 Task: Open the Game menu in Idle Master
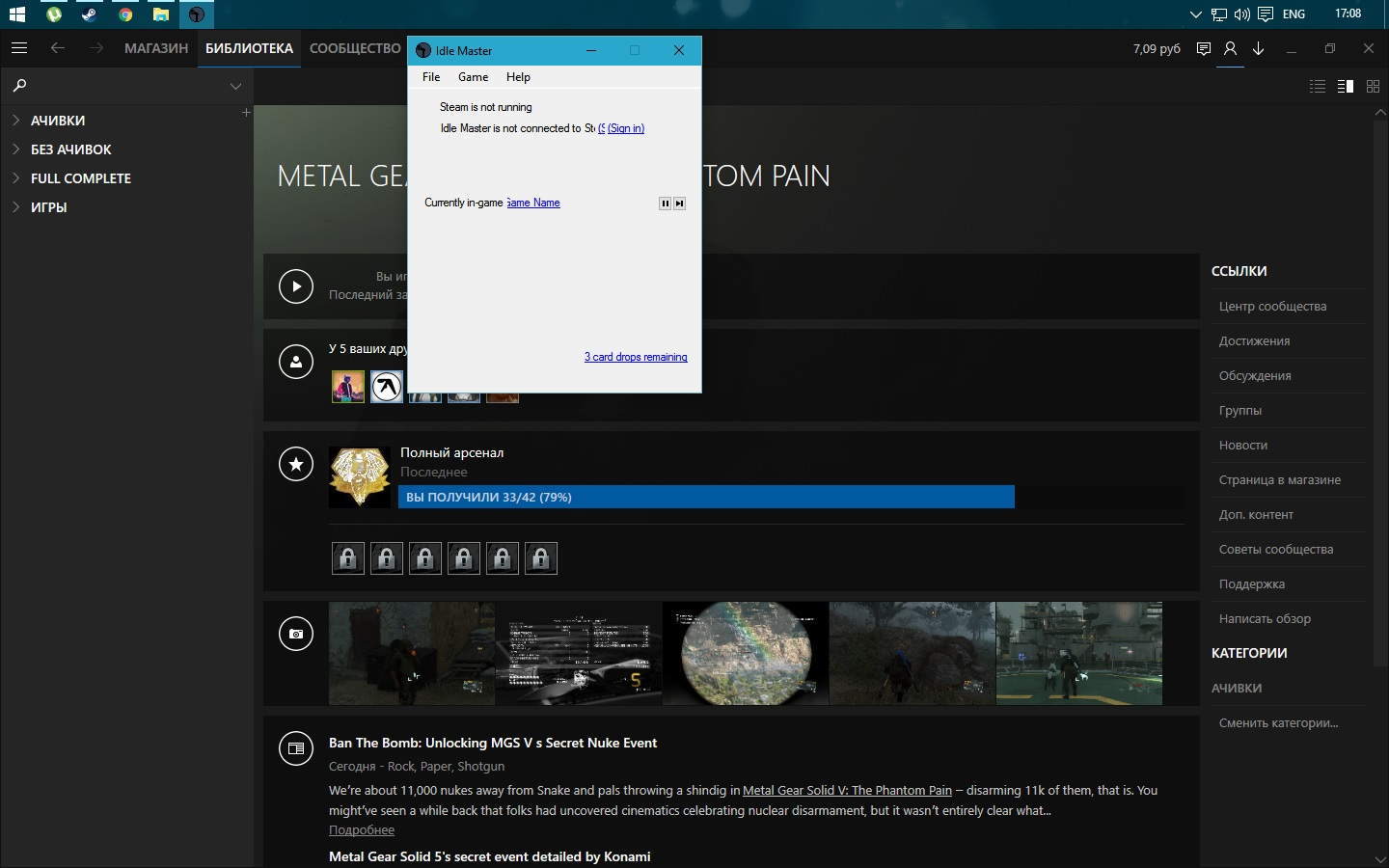click(x=473, y=77)
